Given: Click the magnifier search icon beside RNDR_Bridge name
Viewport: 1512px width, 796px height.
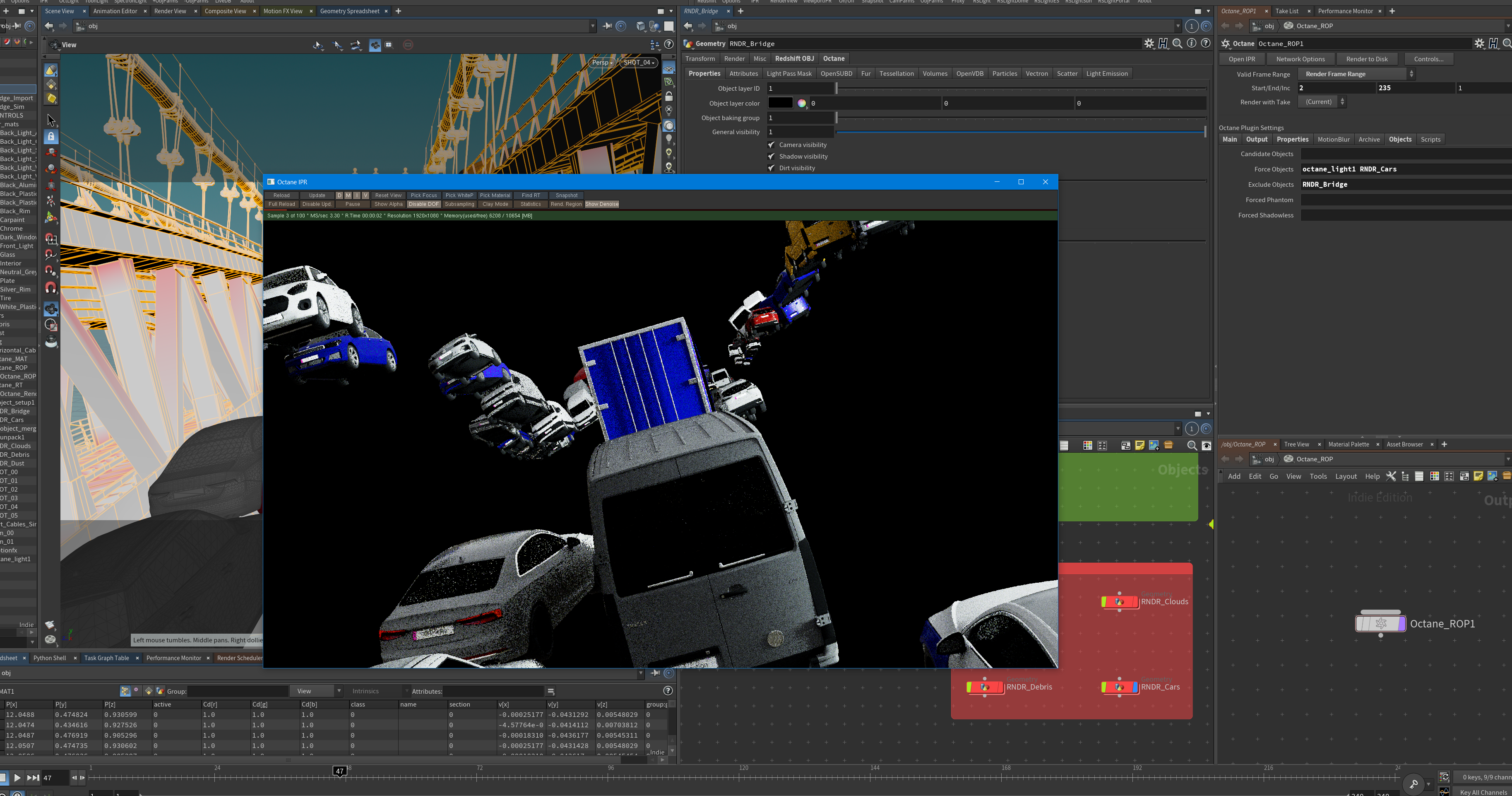Looking at the screenshot, I should tap(1177, 43).
